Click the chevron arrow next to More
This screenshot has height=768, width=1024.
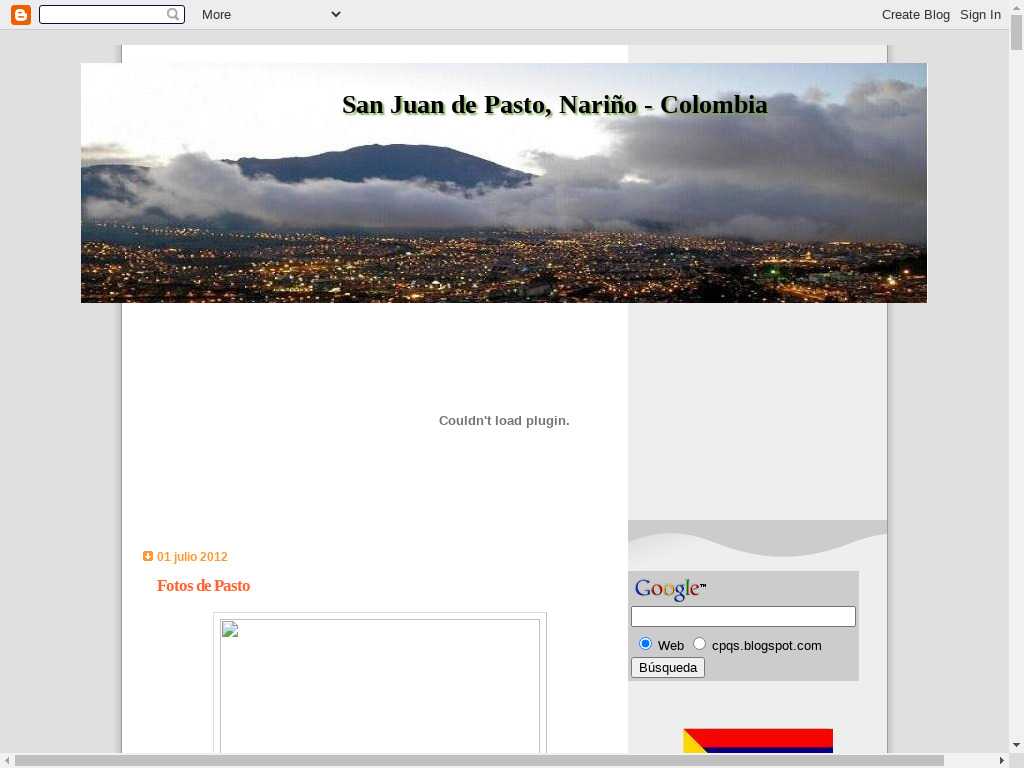coord(335,14)
